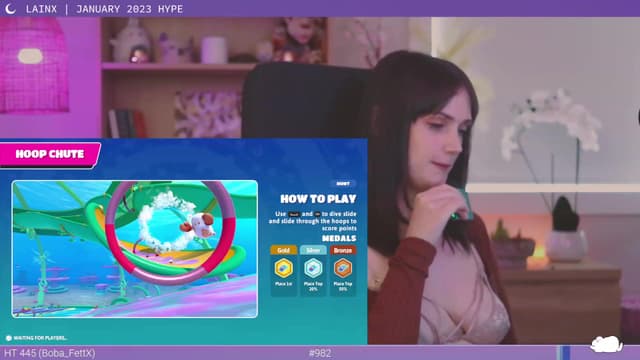The image size is (640, 360).
Task: Click the Waiting For Players status icon
Action: 9,338
